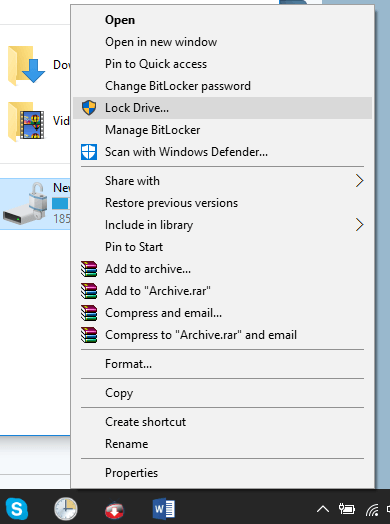390x524 pixels.
Task: Click the Wi-Fi network tray icon
Action: pyautogui.click(x=372, y=510)
